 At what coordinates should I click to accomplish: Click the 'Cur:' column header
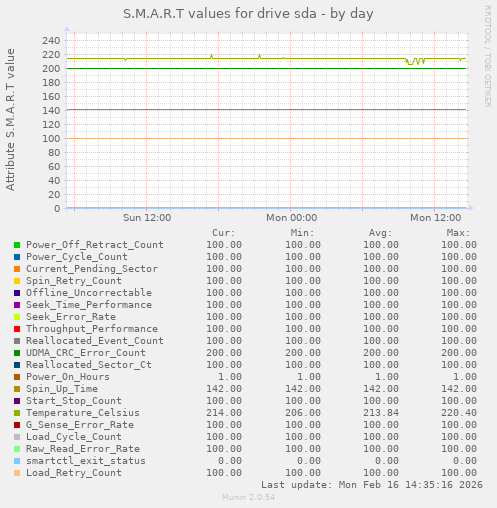[224, 233]
